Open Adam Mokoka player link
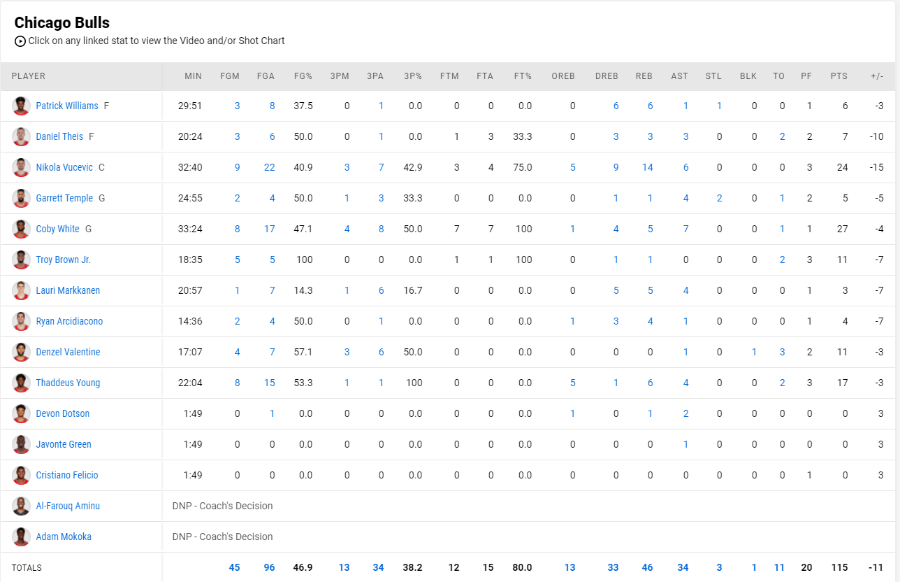The height and width of the screenshot is (582, 900). point(63,537)
